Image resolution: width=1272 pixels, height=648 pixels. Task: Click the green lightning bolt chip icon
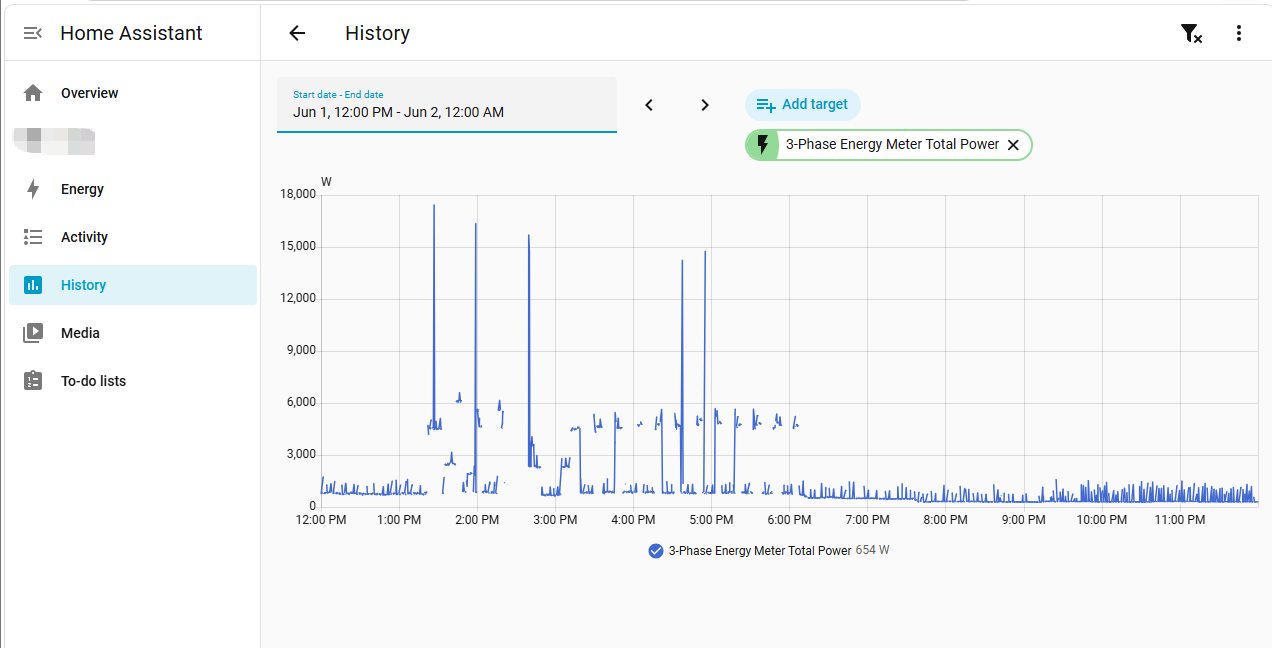(x=763, y=145)
